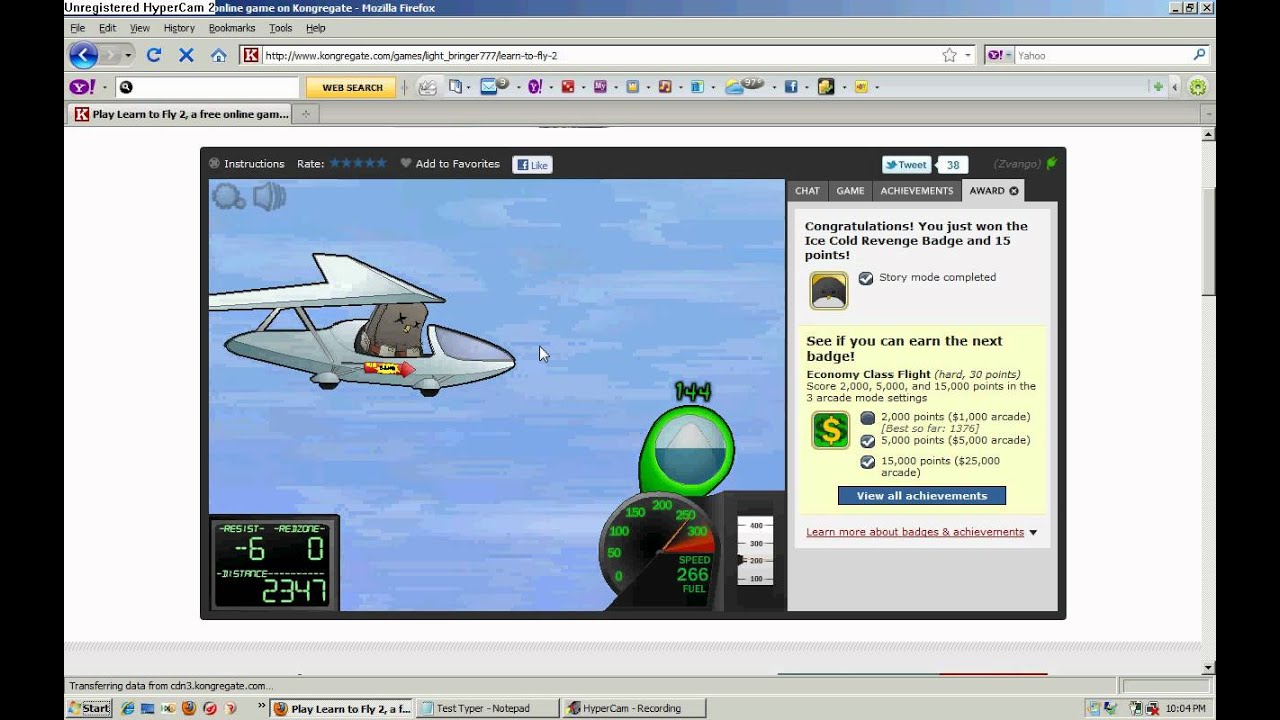This screenshot has width=1280, height=720.
Task: Mute the game with the speaker icon
Action: 269,197
